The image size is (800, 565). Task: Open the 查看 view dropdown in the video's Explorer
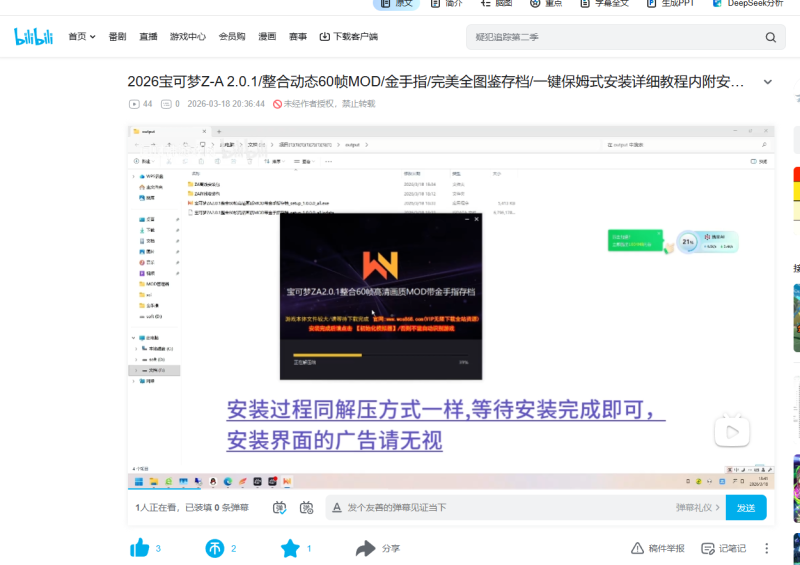(304, 161)
